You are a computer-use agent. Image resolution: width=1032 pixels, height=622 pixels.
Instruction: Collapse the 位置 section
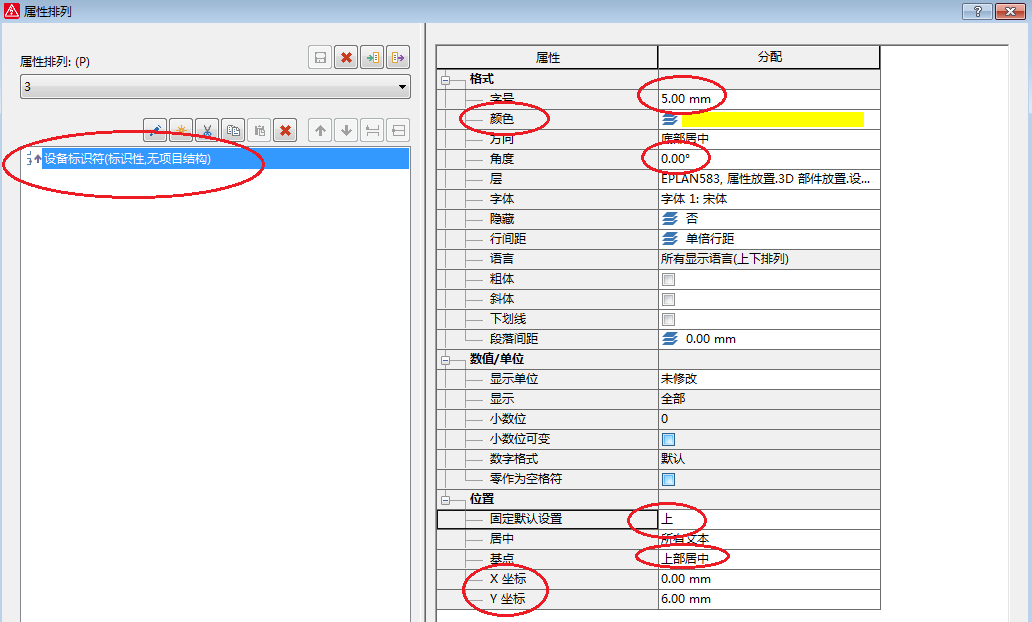pos(446,499)
